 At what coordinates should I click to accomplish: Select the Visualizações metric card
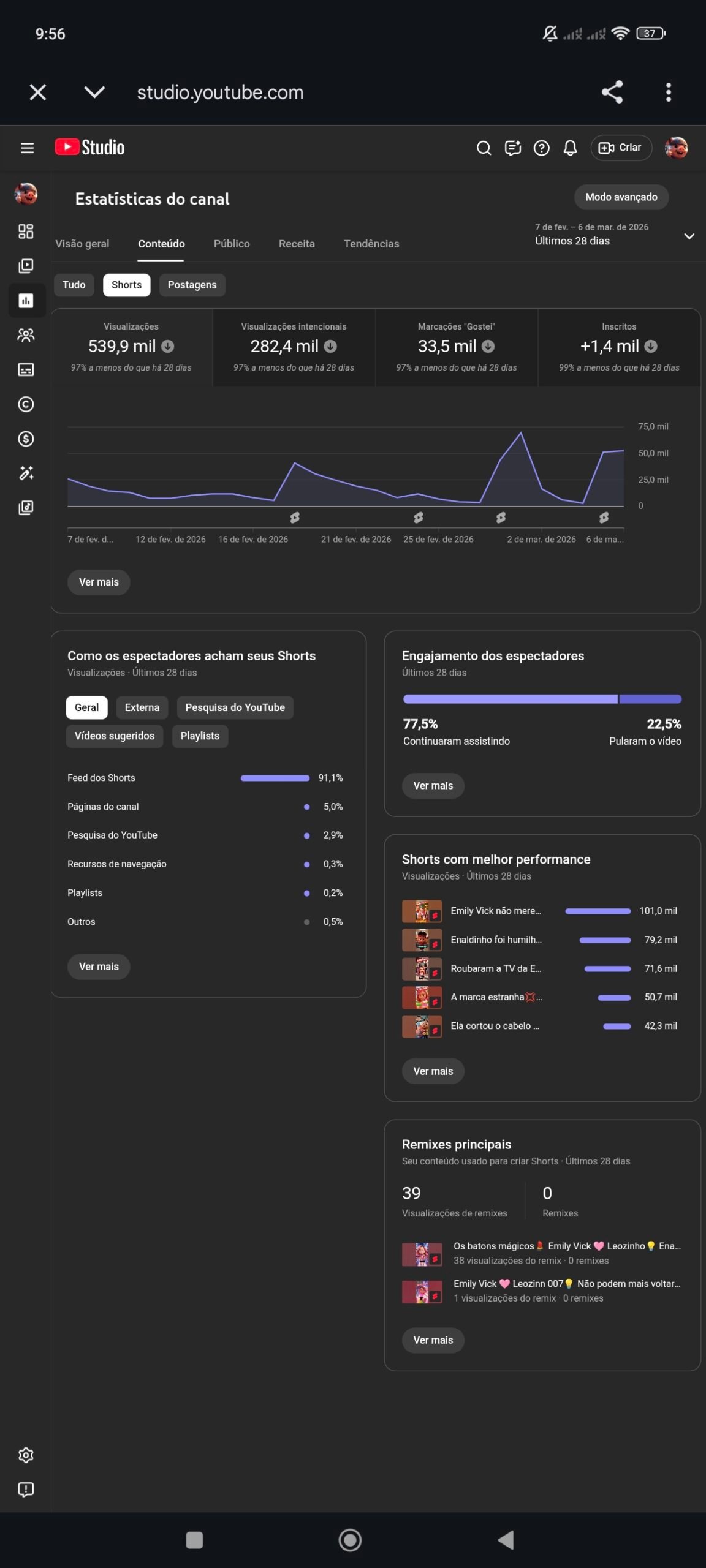131,347
